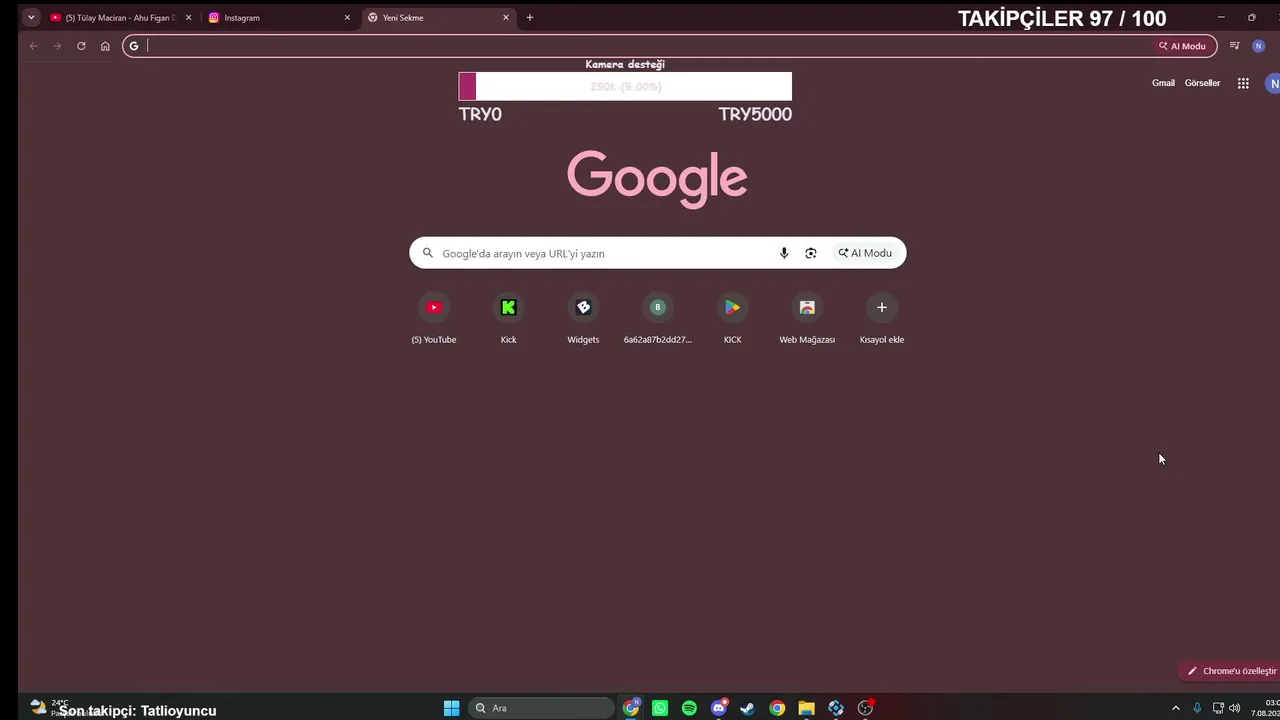Open the Web Mağazası shortcut
Screen dimensions: 1280x720
point(807,319)
